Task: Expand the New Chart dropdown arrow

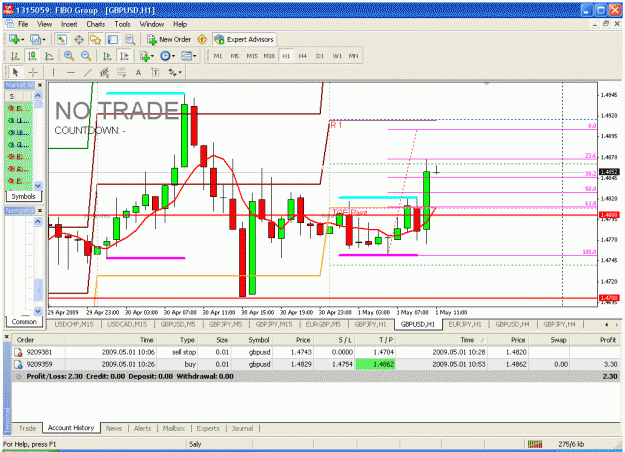Action: pos(22,40)
